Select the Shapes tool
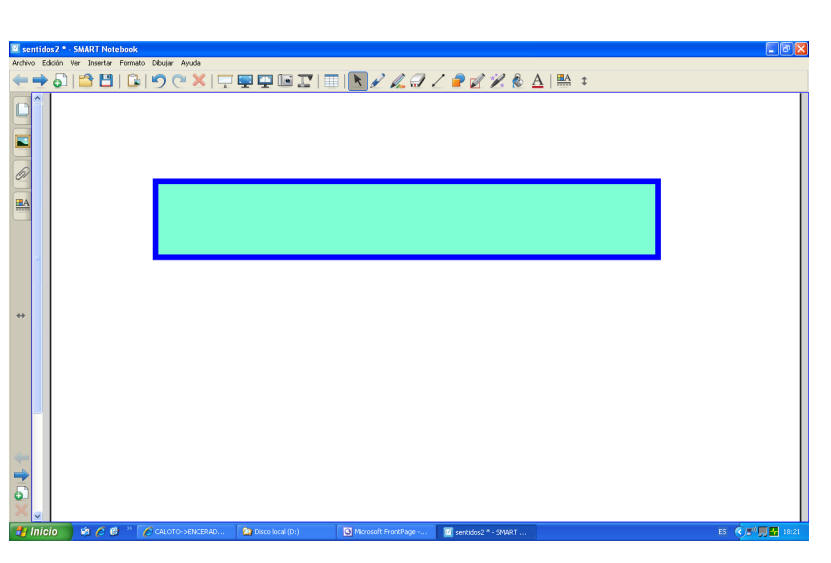Screen dimensions: 831x563 click(x=457, y=81)
